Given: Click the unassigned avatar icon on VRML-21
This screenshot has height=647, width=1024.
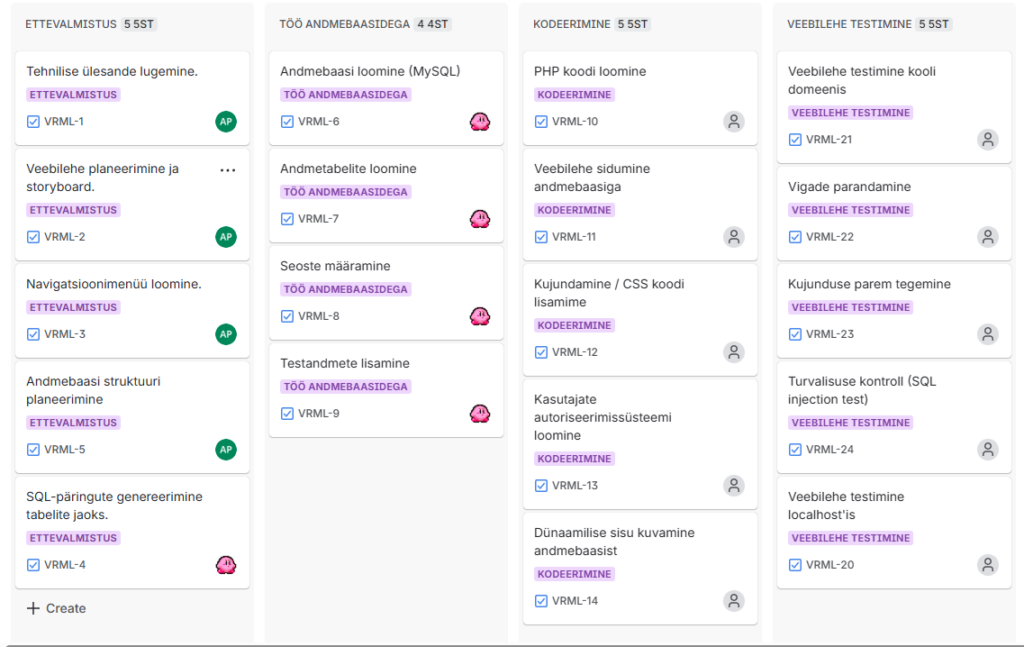Looking at the screenshot, I should (988, 140).
